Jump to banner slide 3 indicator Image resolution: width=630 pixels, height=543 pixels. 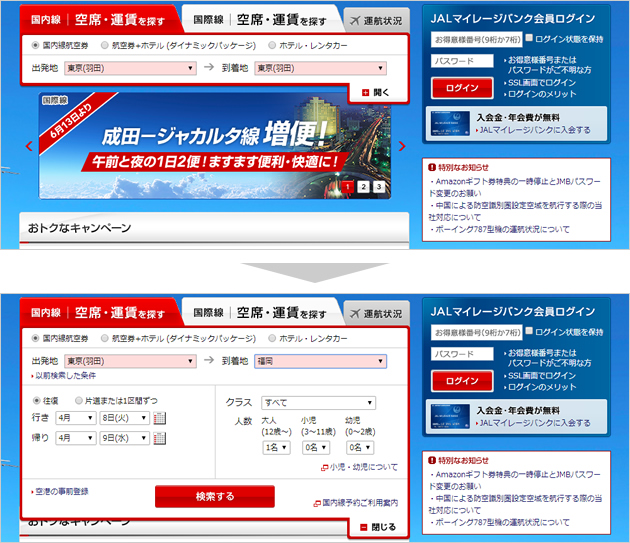[x=378, y=187]
